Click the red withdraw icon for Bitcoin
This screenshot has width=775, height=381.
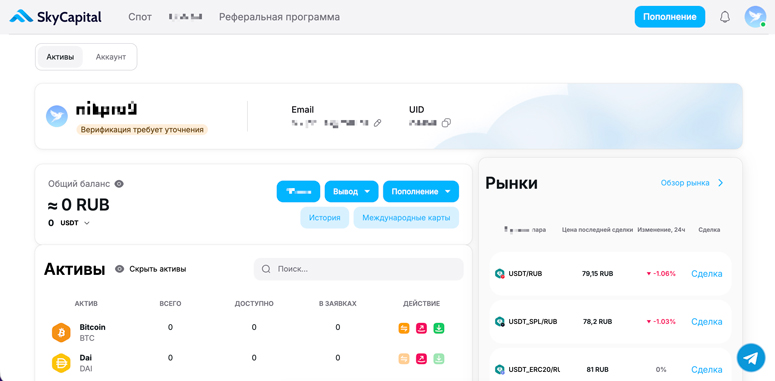point(421,328)
